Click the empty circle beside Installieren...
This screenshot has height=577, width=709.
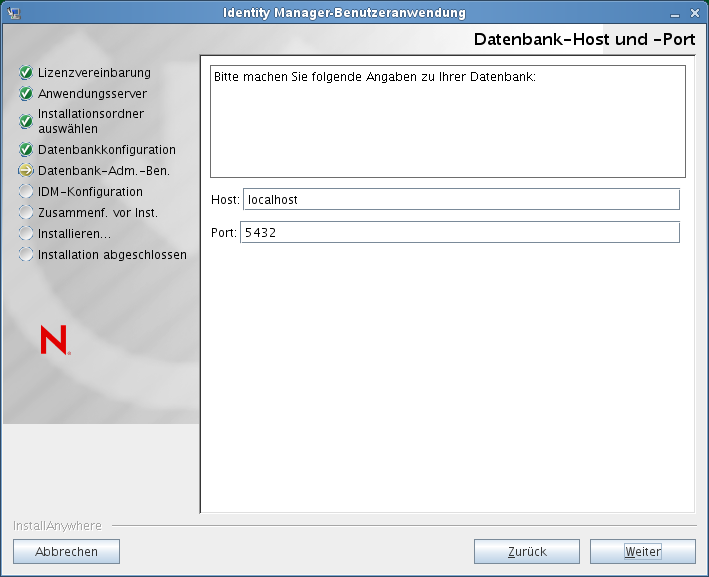pos(26,233)
